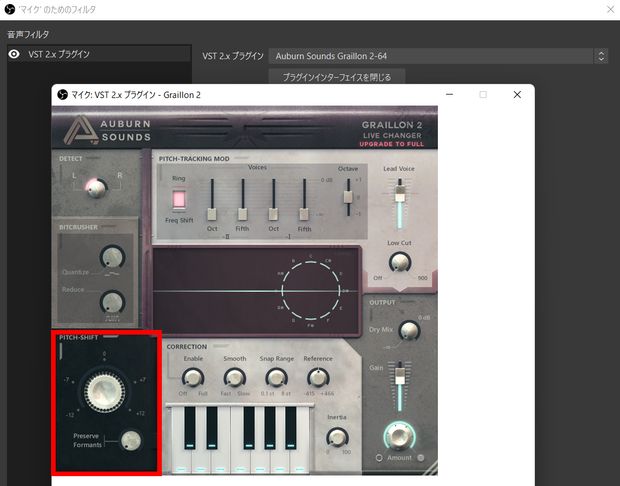This screenshot has height=486, width=620.
Task: Toggle the Pitch-Shift section enable bar
Action: click(x=111, y=337)
